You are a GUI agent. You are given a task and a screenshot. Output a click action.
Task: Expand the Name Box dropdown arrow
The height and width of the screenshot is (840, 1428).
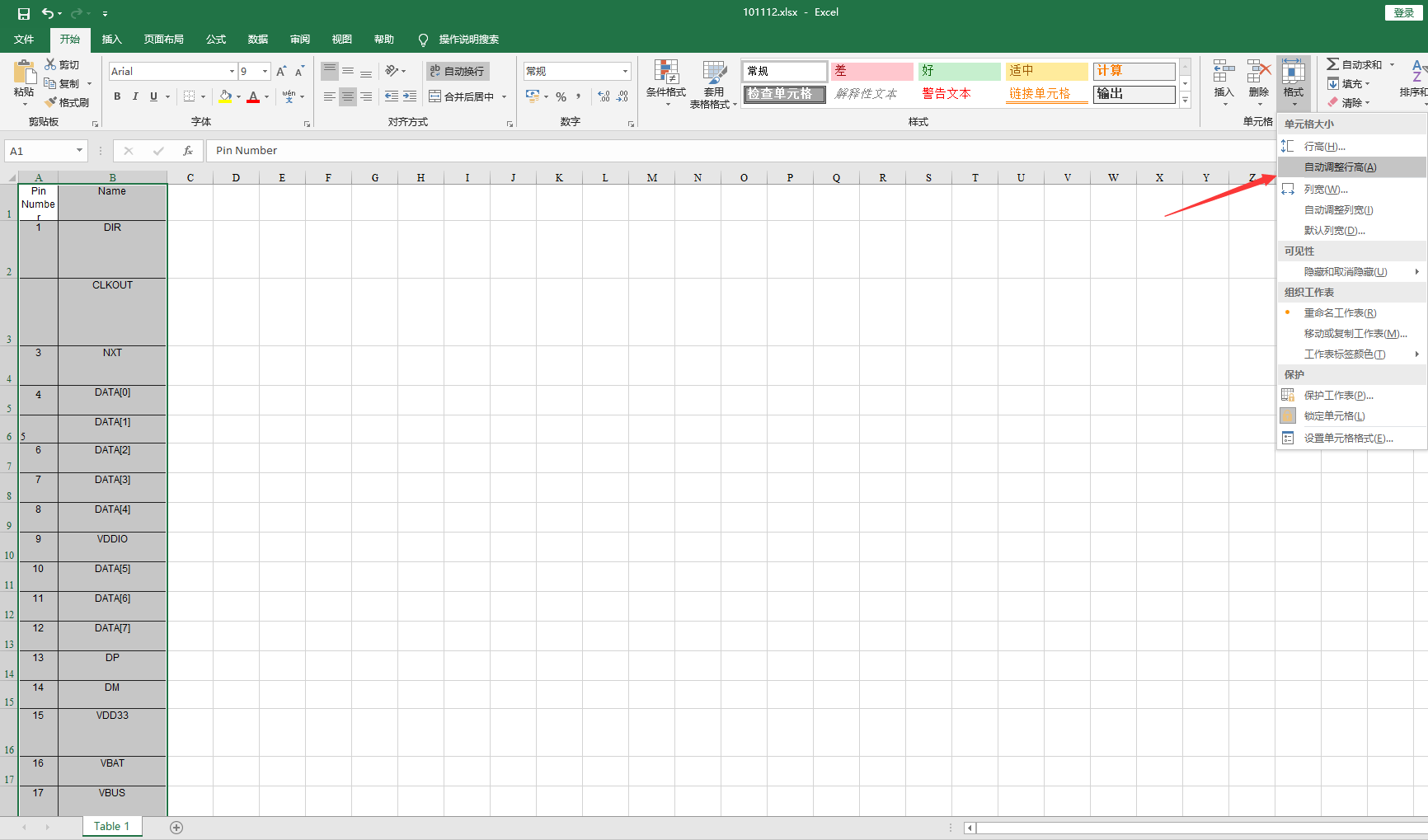click(79, 151)
